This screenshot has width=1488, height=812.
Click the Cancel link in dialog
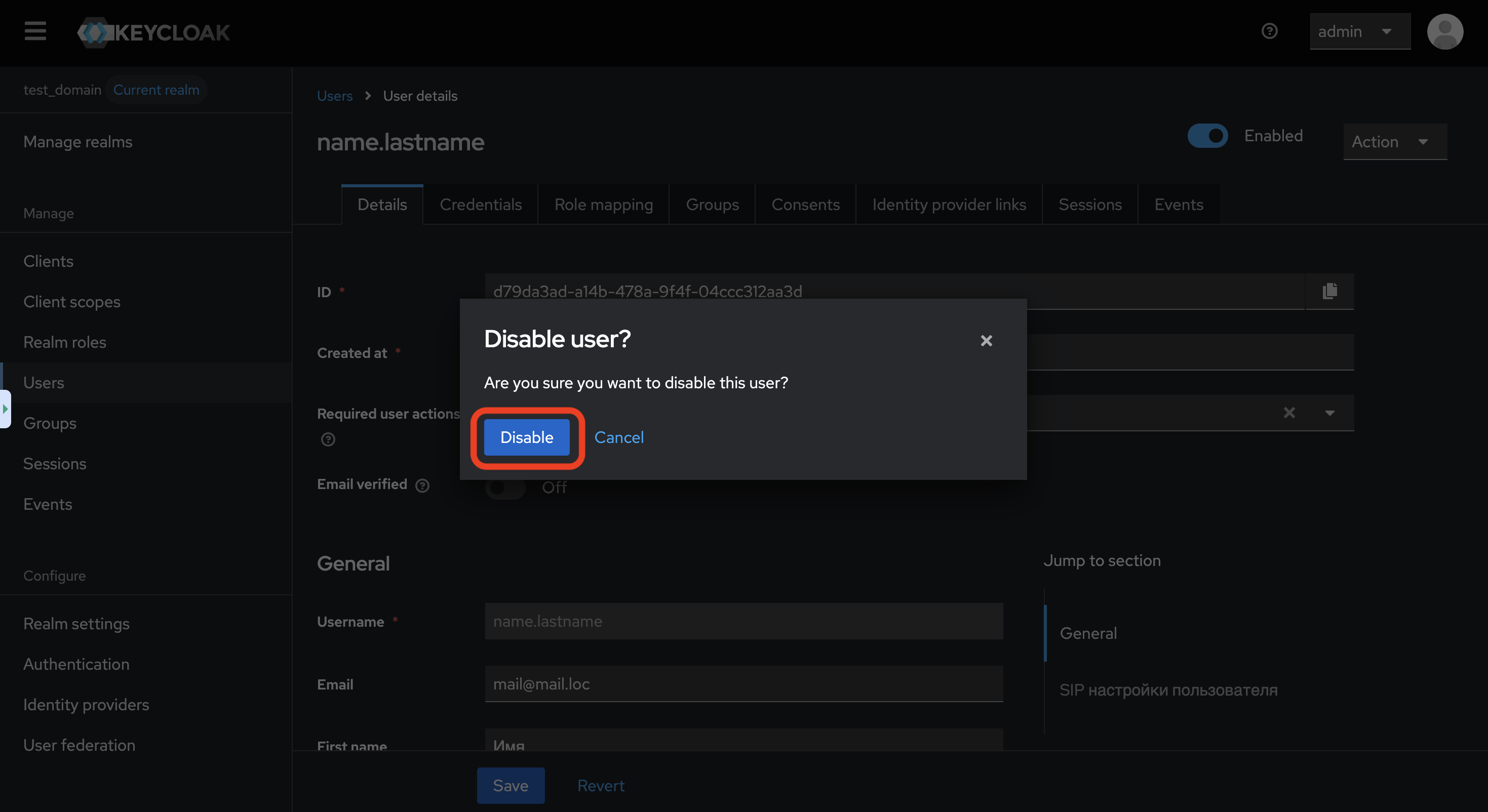[x=619, y=437]
